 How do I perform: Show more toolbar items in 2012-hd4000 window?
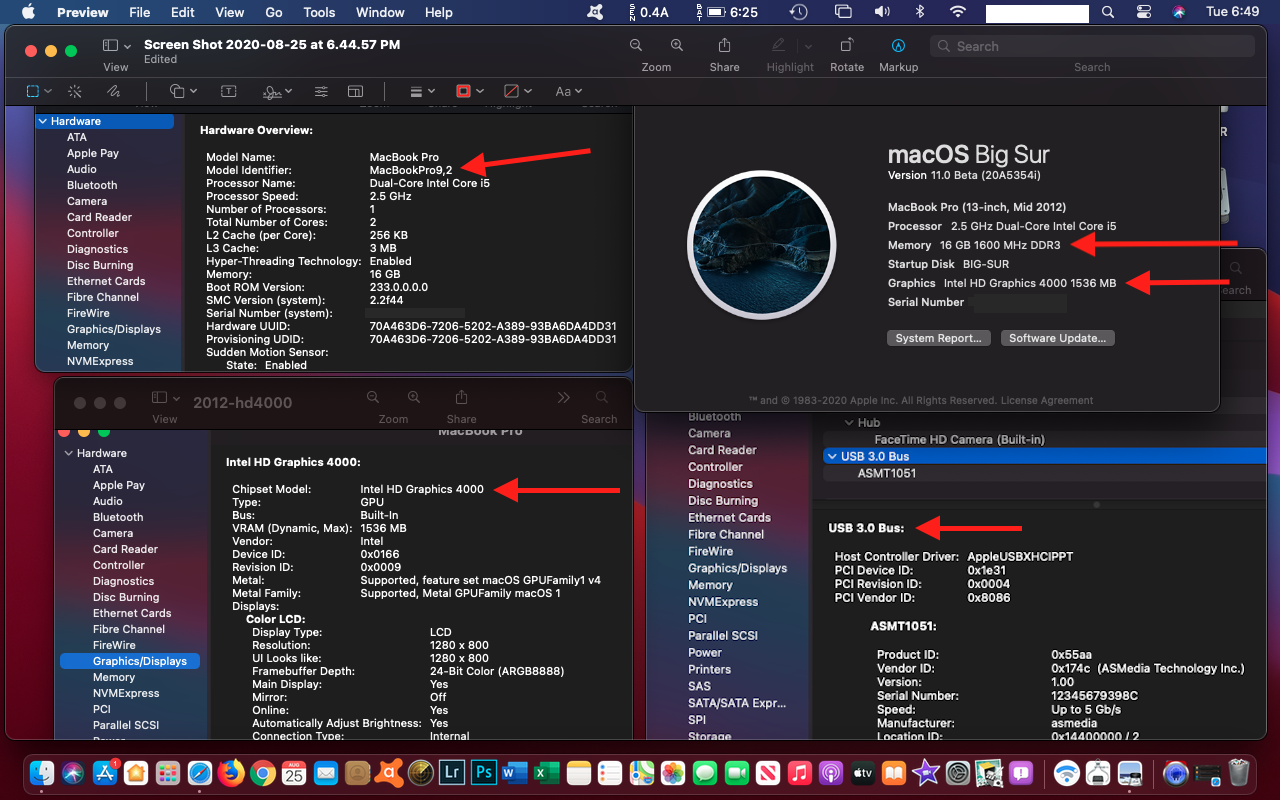pos(563,397)
